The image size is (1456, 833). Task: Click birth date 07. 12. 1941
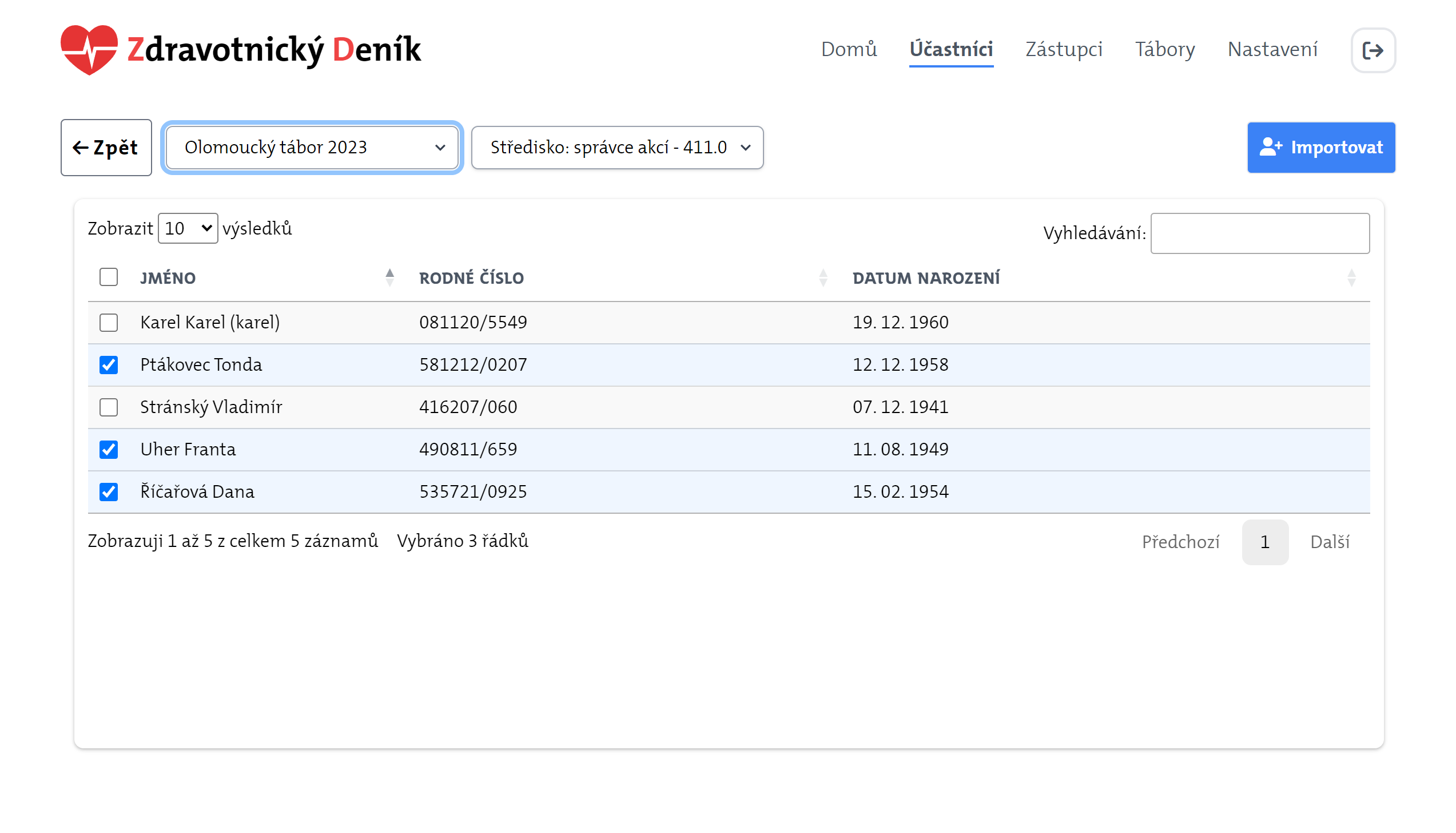click(x=901, y=407)
